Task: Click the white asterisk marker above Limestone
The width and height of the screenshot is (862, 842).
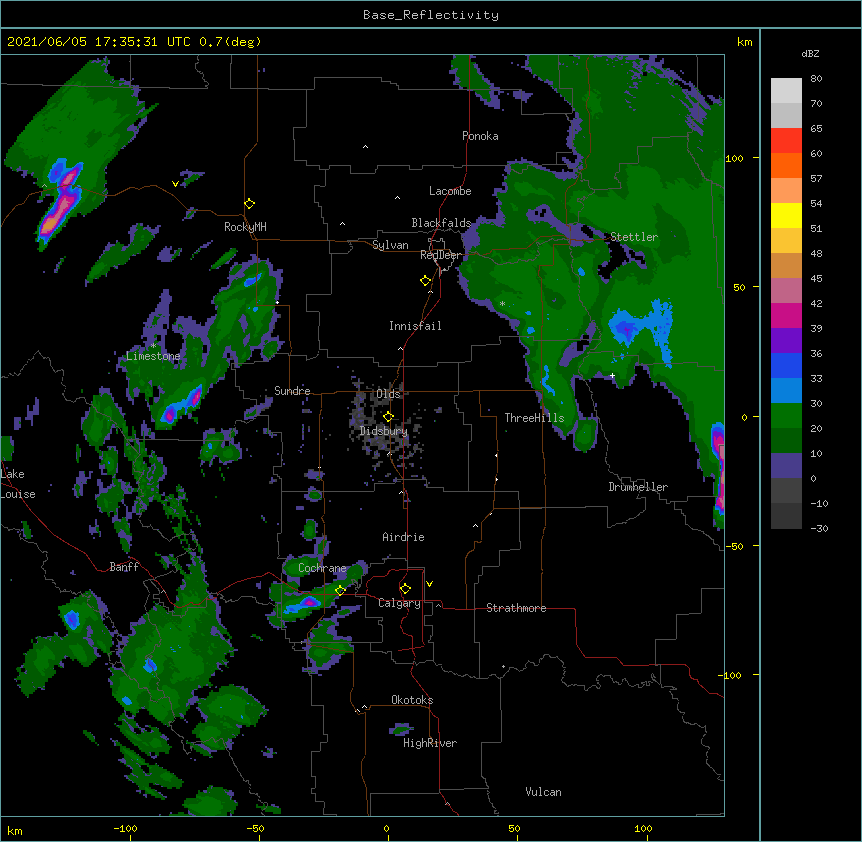Action: coord(153,346)
